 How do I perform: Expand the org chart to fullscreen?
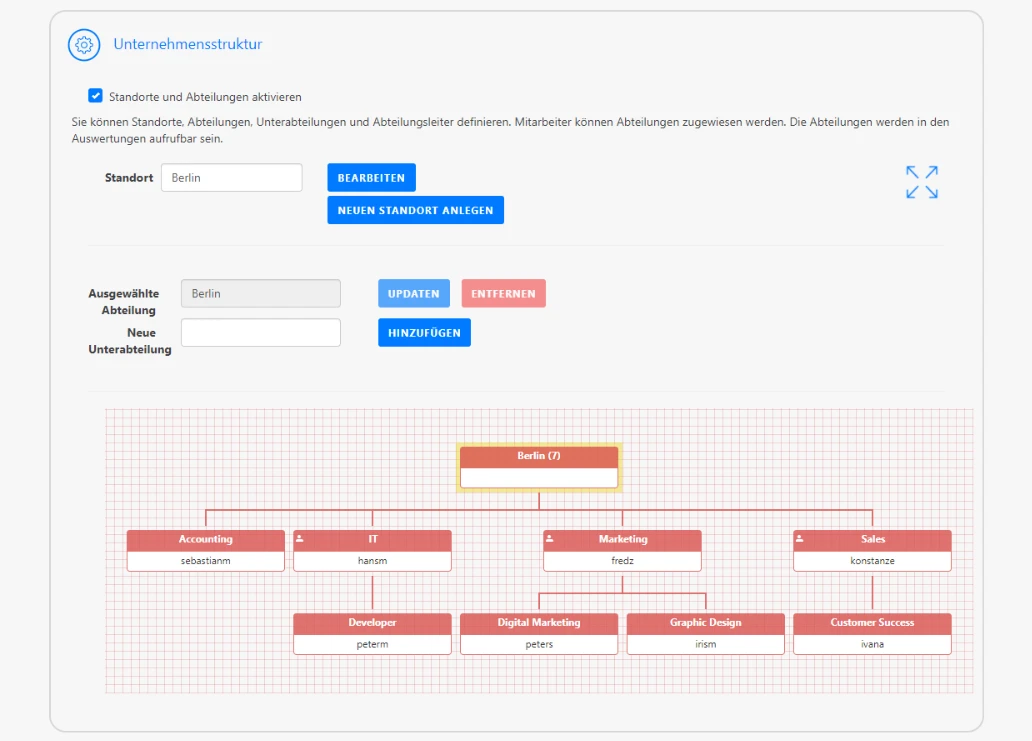point(920,181)
